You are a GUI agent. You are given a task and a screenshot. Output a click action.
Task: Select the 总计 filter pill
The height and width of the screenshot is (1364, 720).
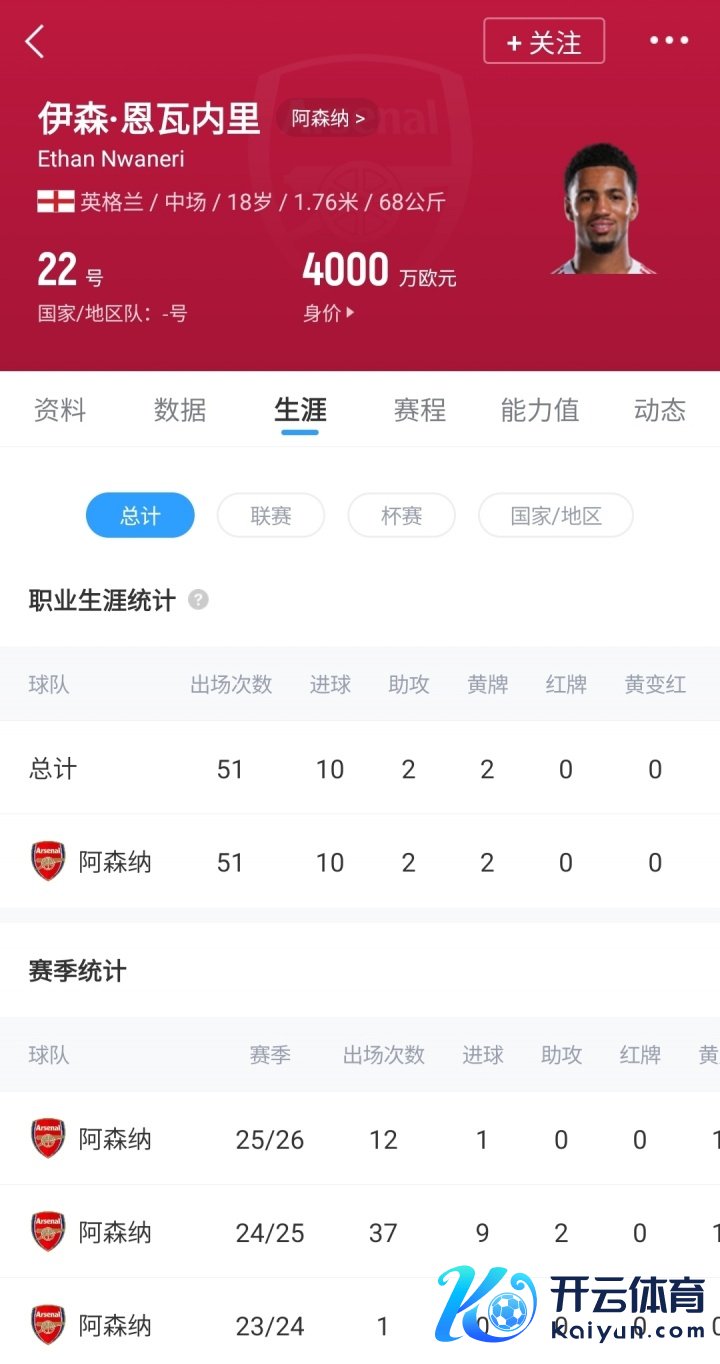click(140, 516)
